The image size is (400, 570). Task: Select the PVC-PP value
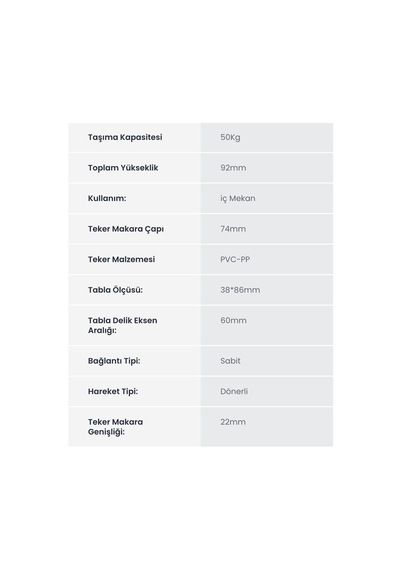click(235, 260)
